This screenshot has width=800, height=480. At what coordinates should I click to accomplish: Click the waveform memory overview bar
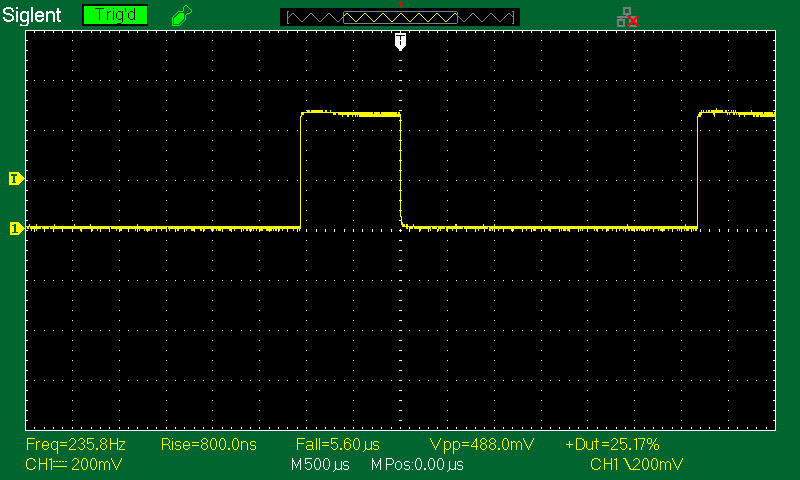click(x=400, y=17)
